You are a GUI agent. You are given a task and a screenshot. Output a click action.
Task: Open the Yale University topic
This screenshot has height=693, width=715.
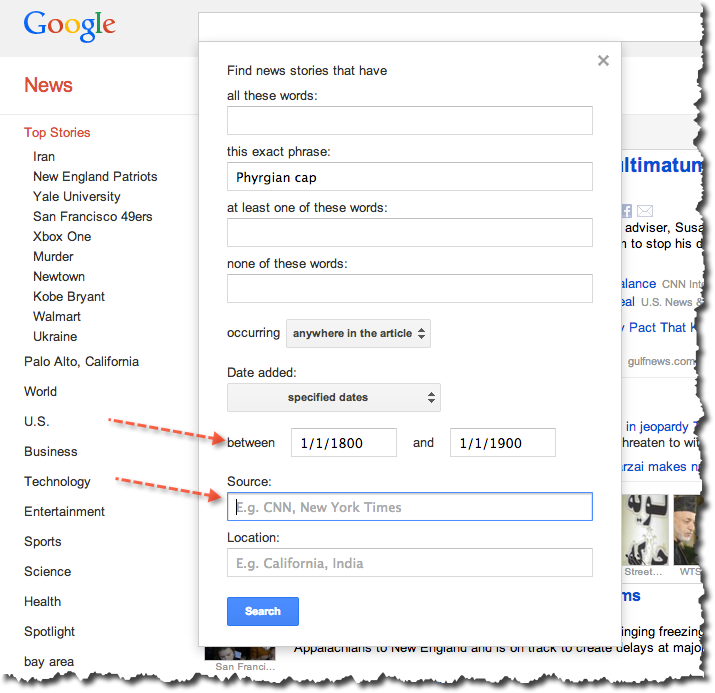(x=77, y=197)
